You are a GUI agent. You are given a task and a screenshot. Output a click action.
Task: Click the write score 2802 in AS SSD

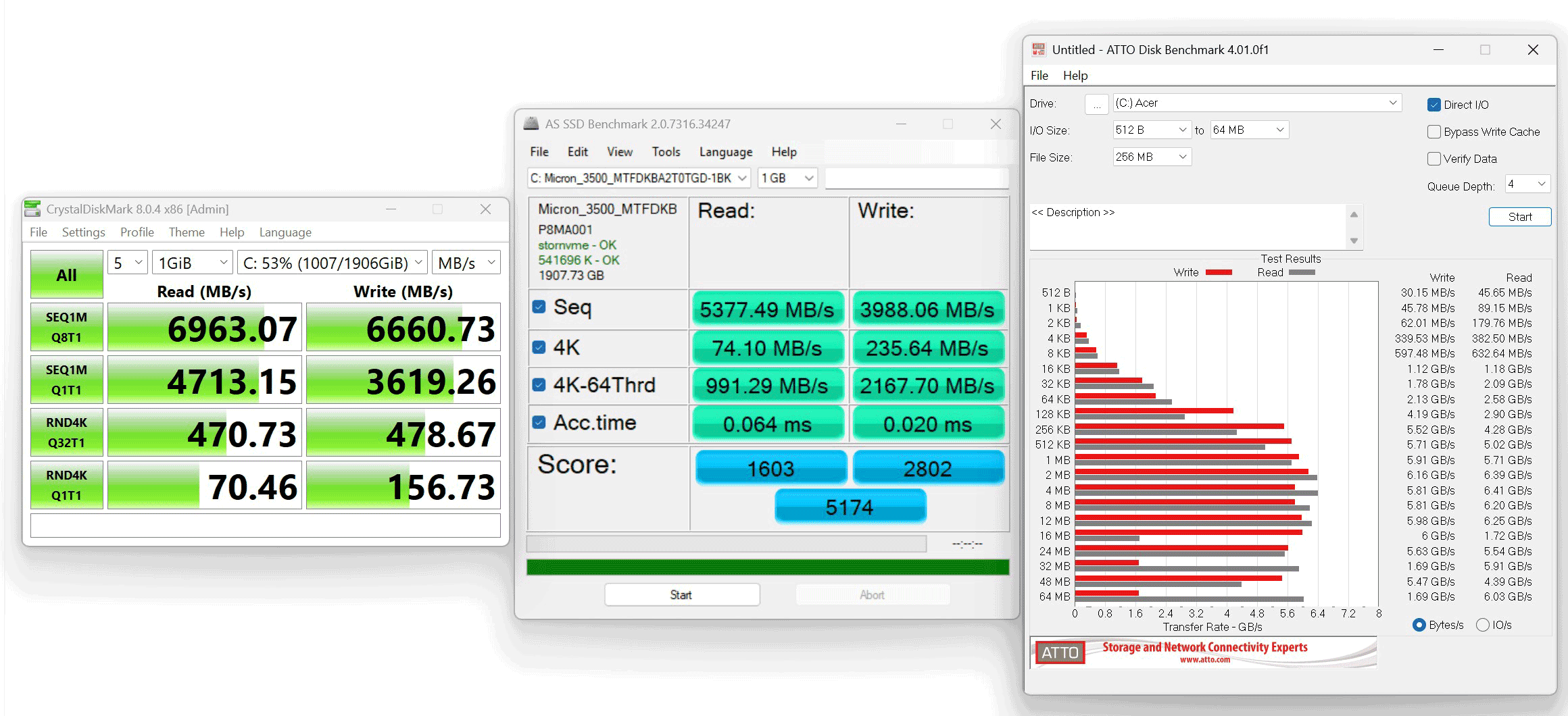pyautogui.click(x=928, y=467)
